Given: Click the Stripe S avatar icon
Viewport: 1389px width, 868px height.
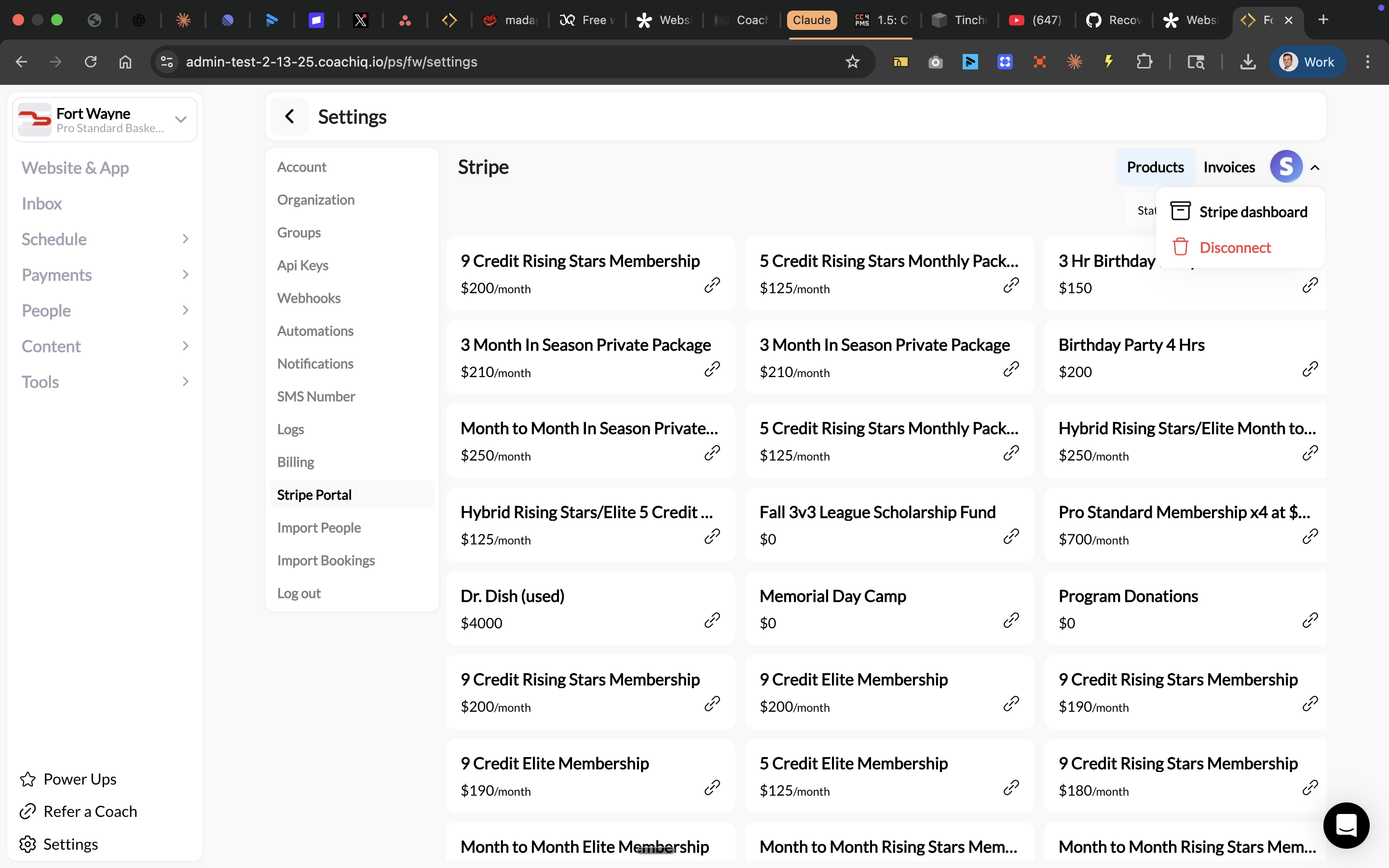Looking at the screenshot, I should pos(1286,166).
